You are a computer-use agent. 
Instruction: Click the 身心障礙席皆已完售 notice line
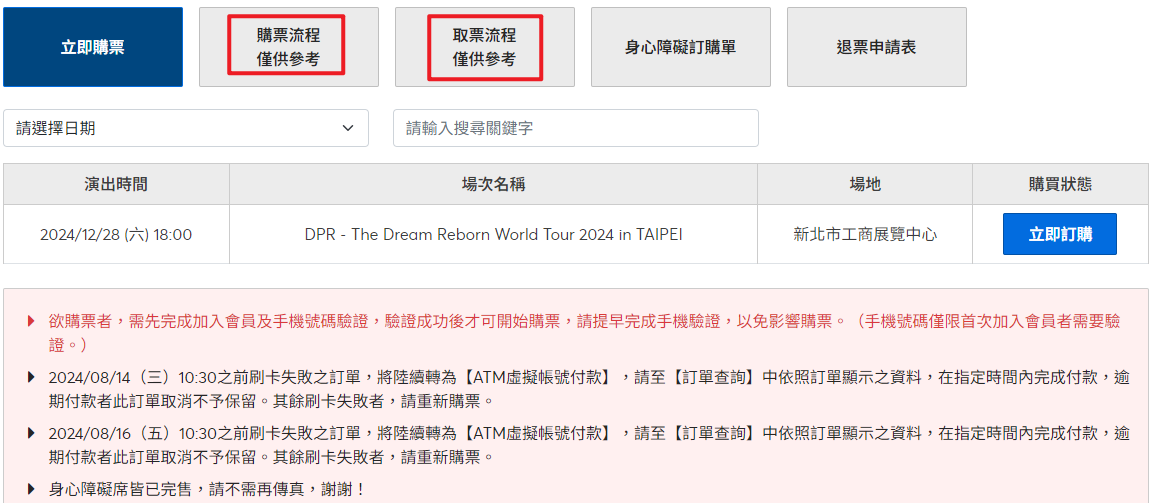207,488
